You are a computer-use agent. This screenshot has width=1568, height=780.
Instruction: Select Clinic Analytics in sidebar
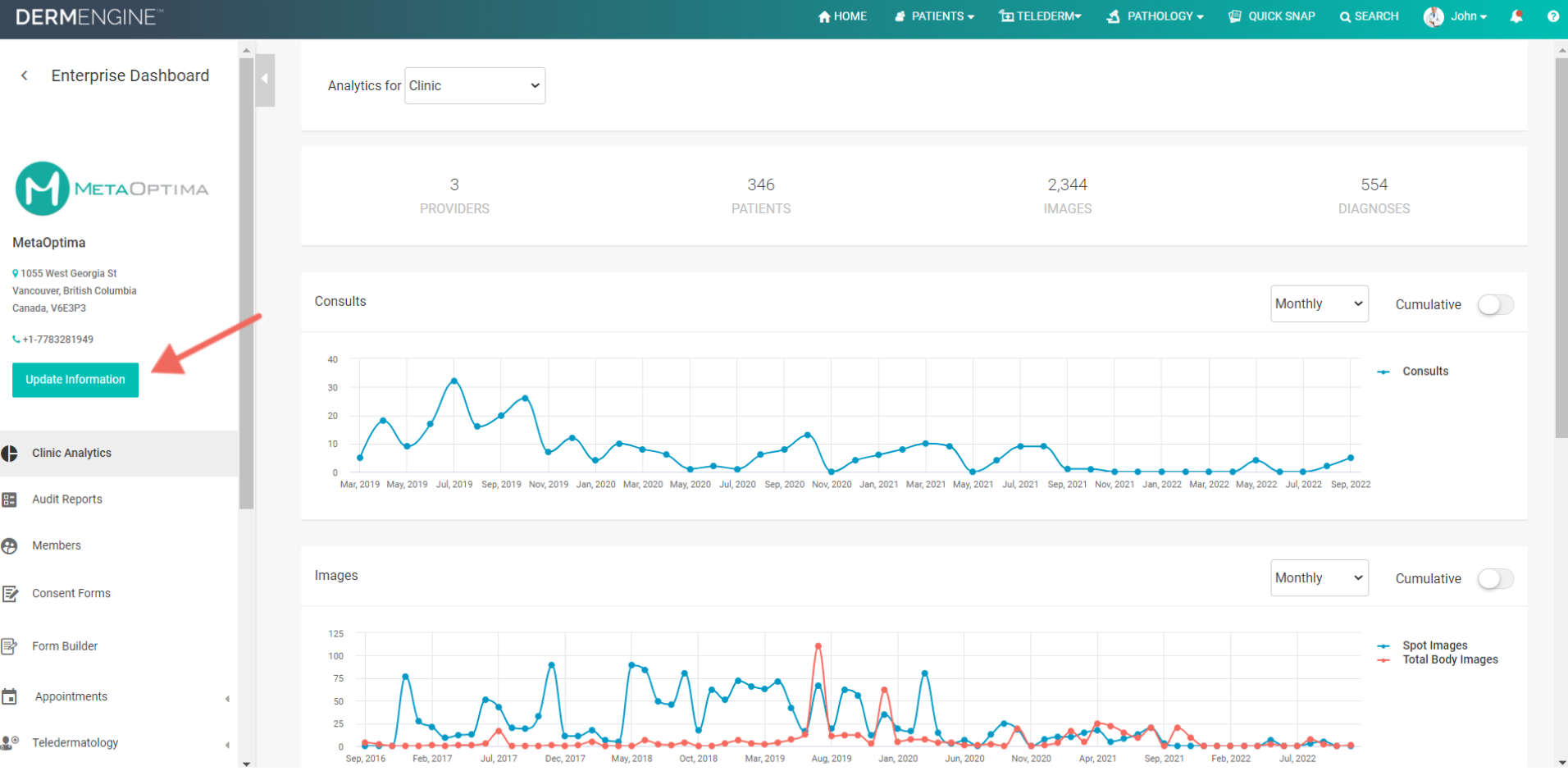(119, 454)
